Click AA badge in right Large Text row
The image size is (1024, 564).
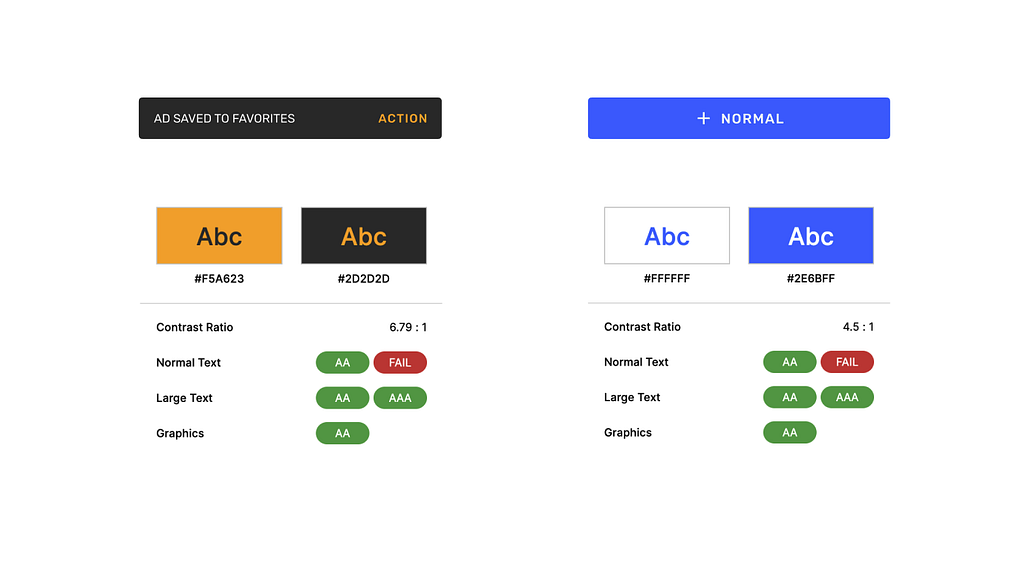[x=790, y=397]
